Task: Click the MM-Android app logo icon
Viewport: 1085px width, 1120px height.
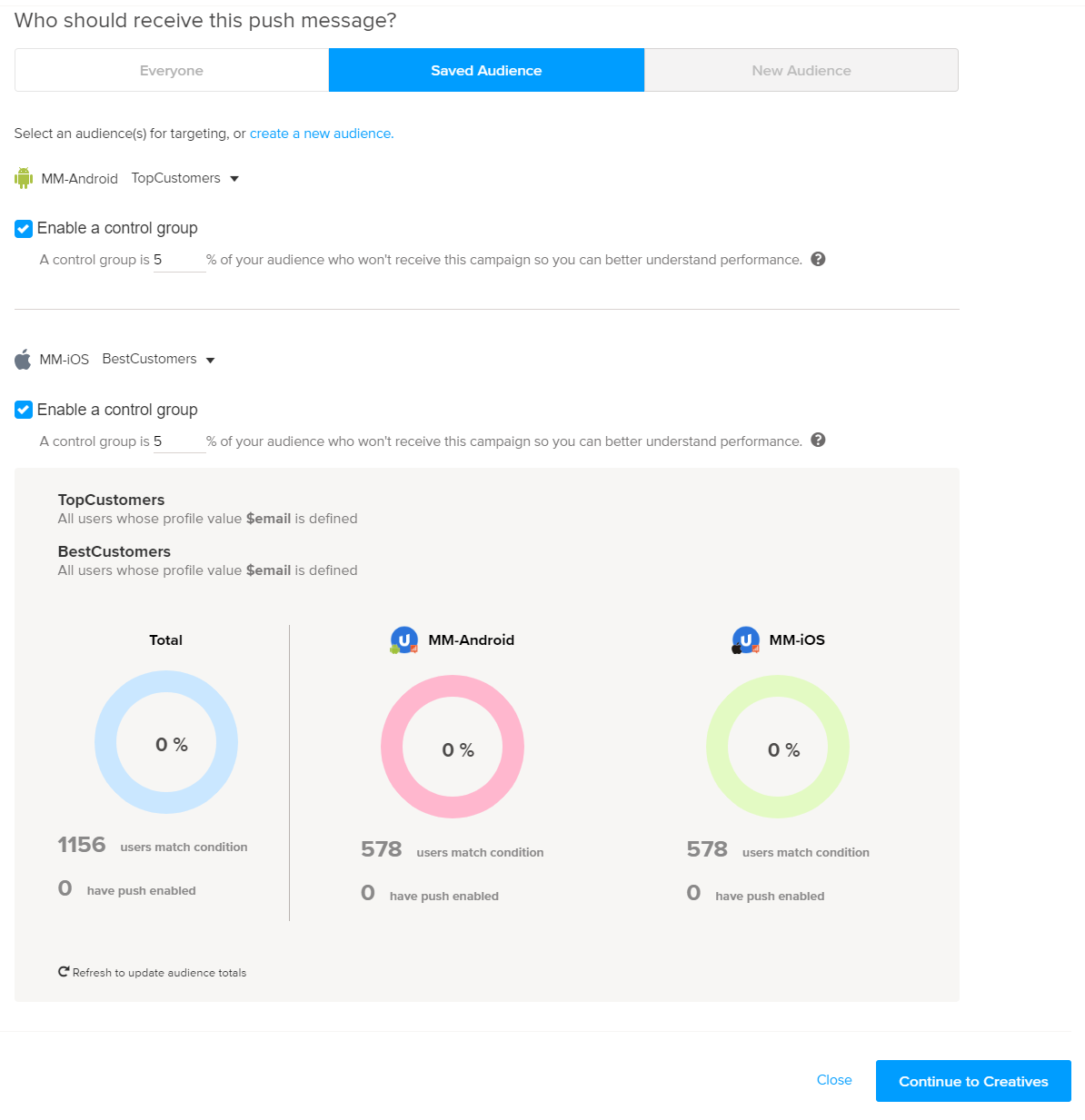Action: 403,640
